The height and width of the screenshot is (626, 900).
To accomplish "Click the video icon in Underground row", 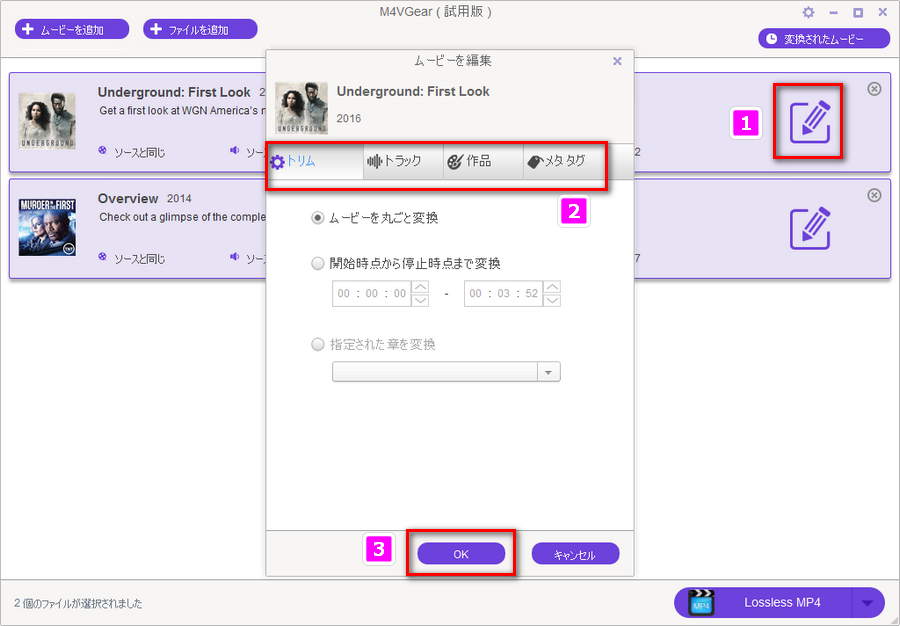I will 102,150.
